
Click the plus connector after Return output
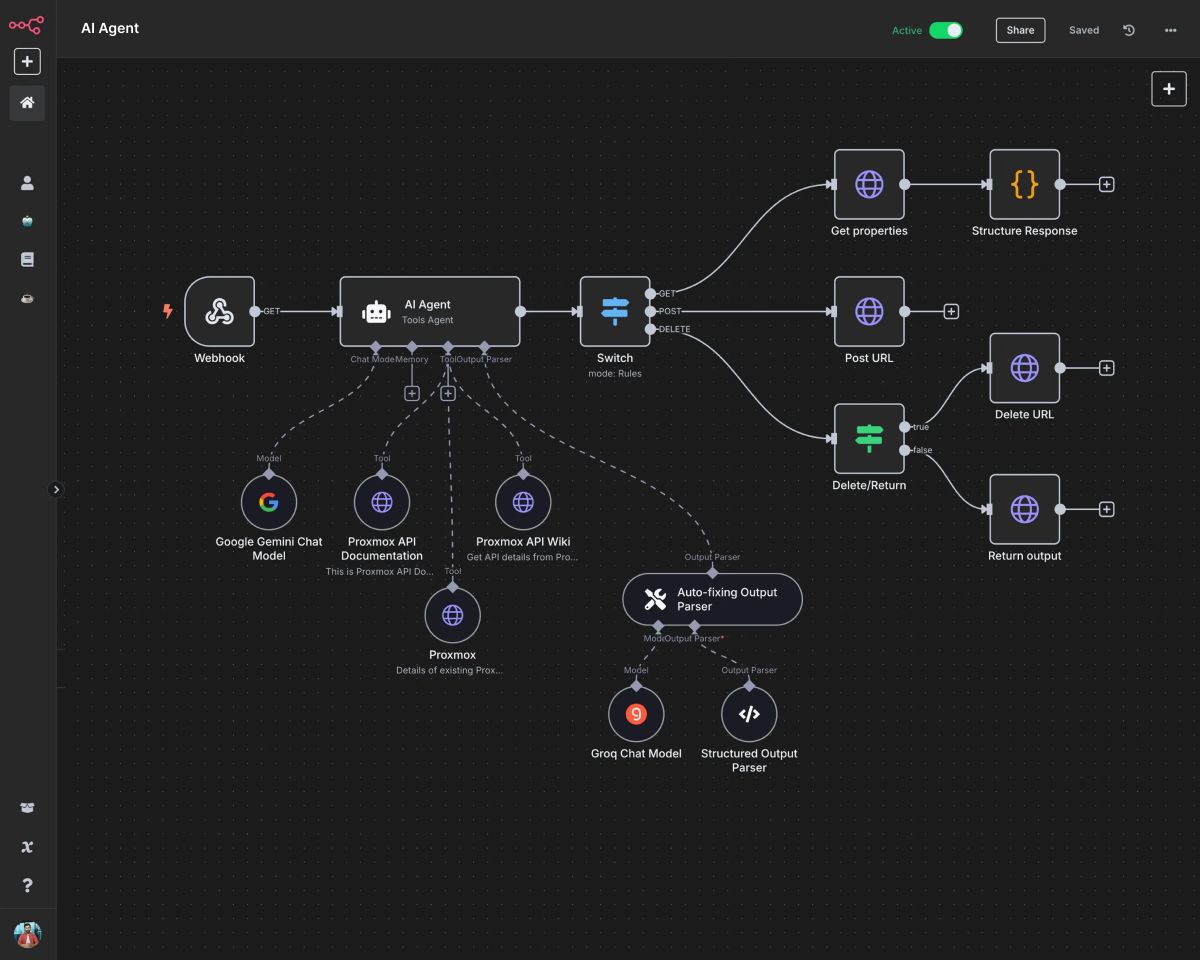(1106, 509)
